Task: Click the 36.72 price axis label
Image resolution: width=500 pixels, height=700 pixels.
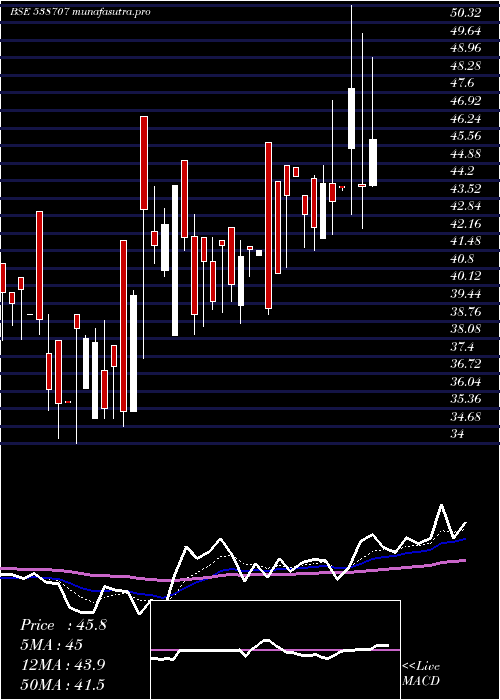Action: (466, 364)
